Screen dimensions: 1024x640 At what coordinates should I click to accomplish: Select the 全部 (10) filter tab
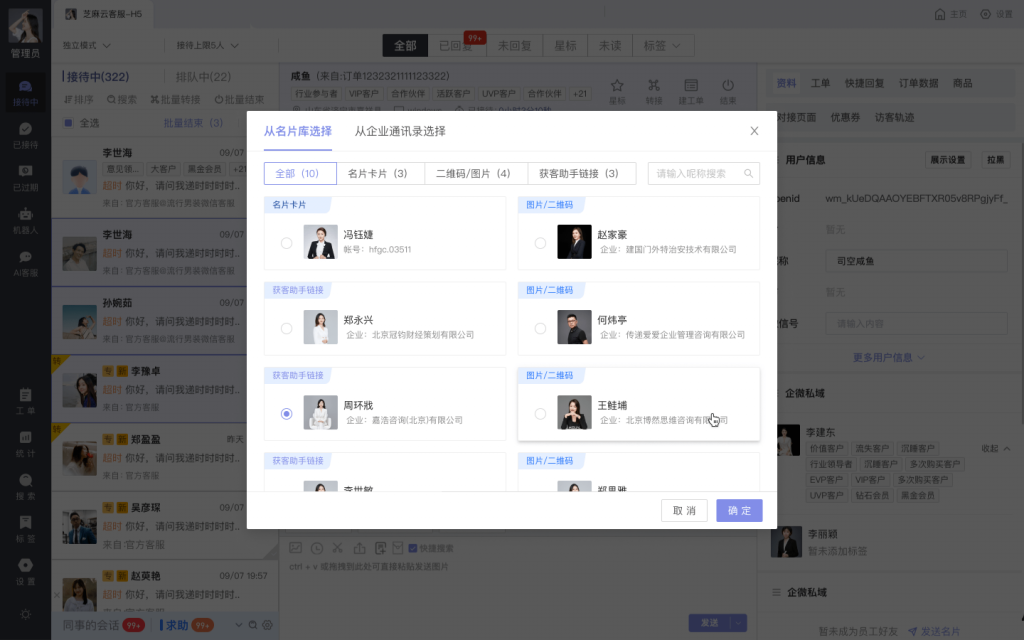pyautogui.click(x=300, y=173)
